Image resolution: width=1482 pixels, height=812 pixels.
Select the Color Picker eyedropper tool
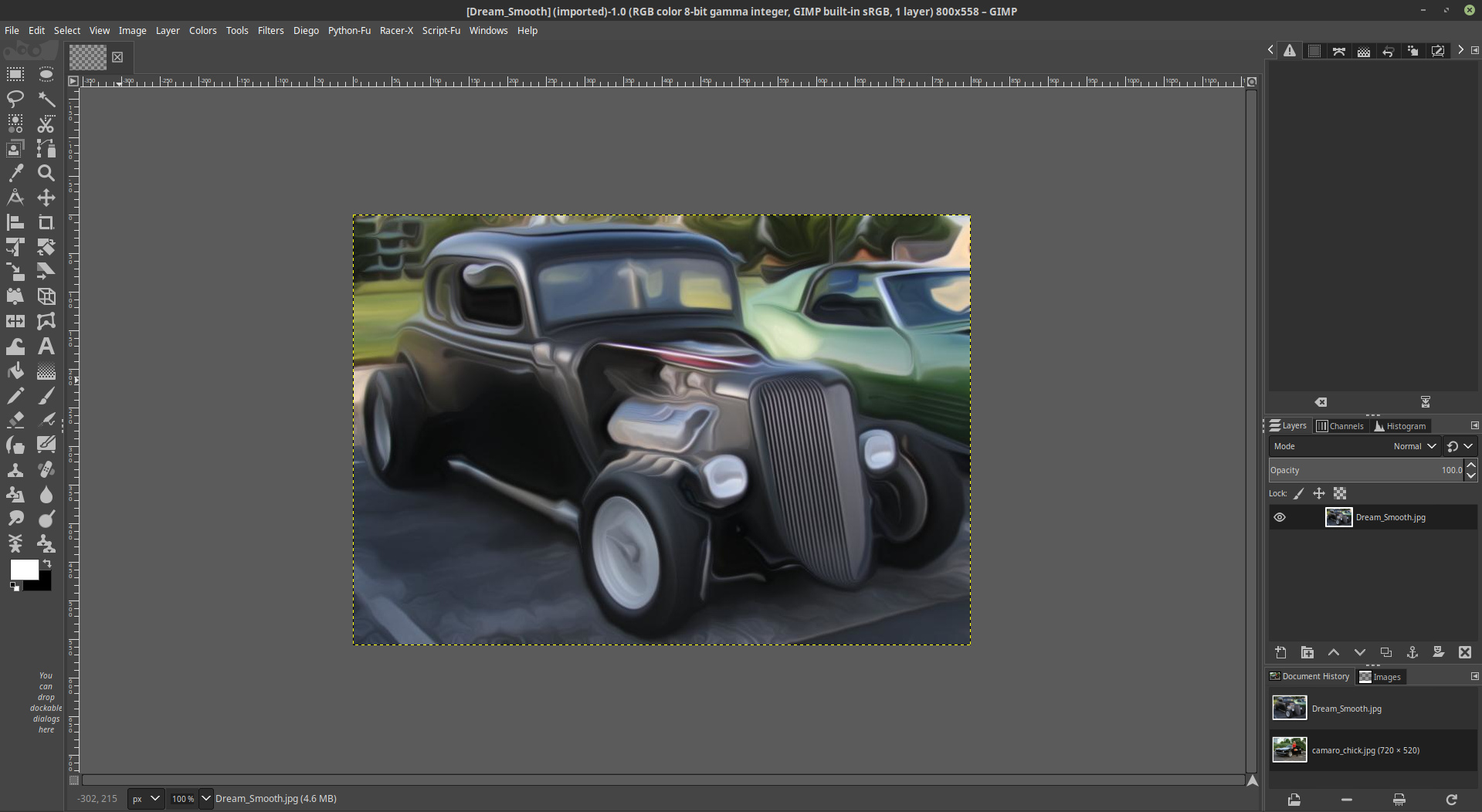point(15,173)
